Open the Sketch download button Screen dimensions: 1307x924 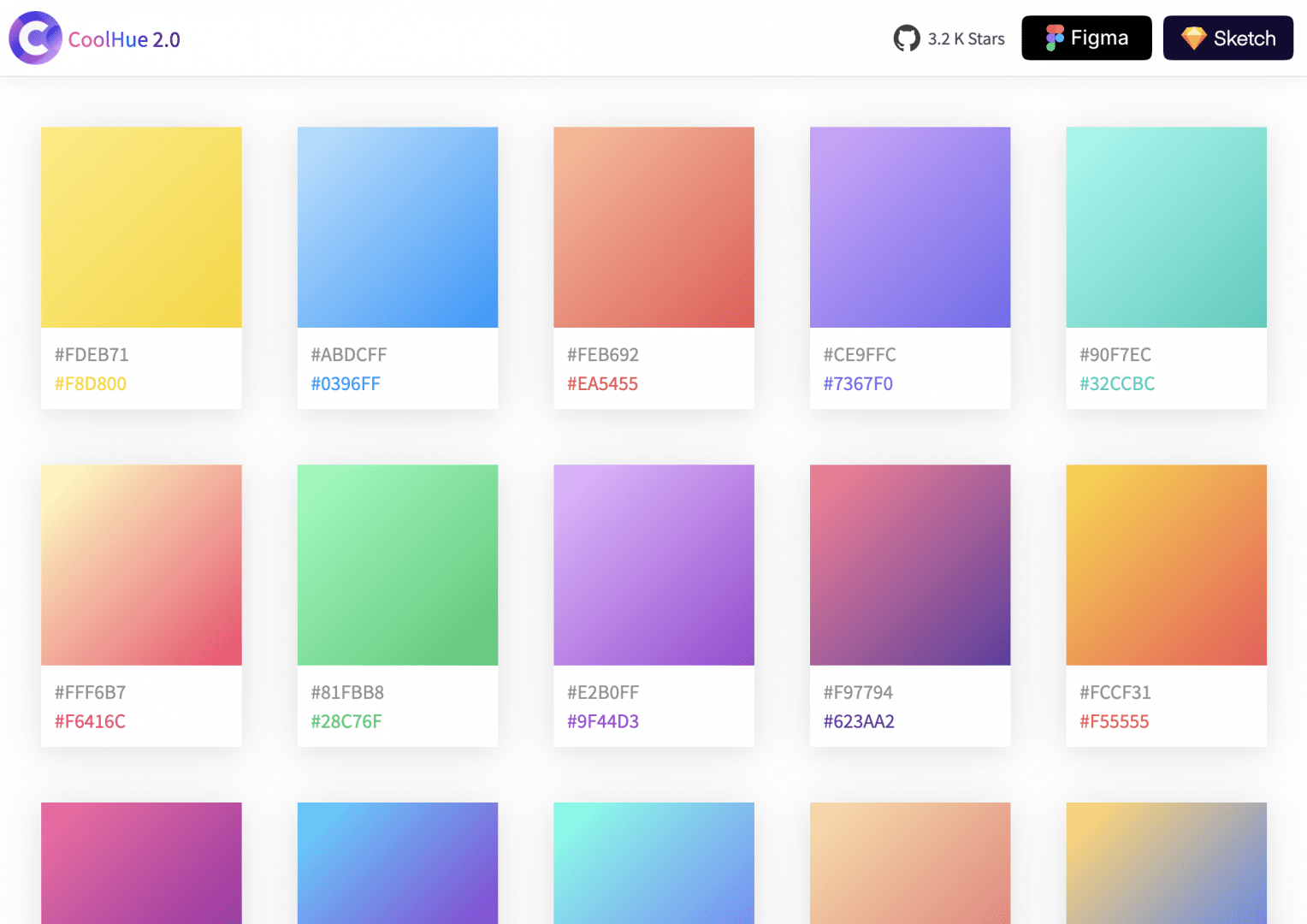click(x=1227, y=38)
